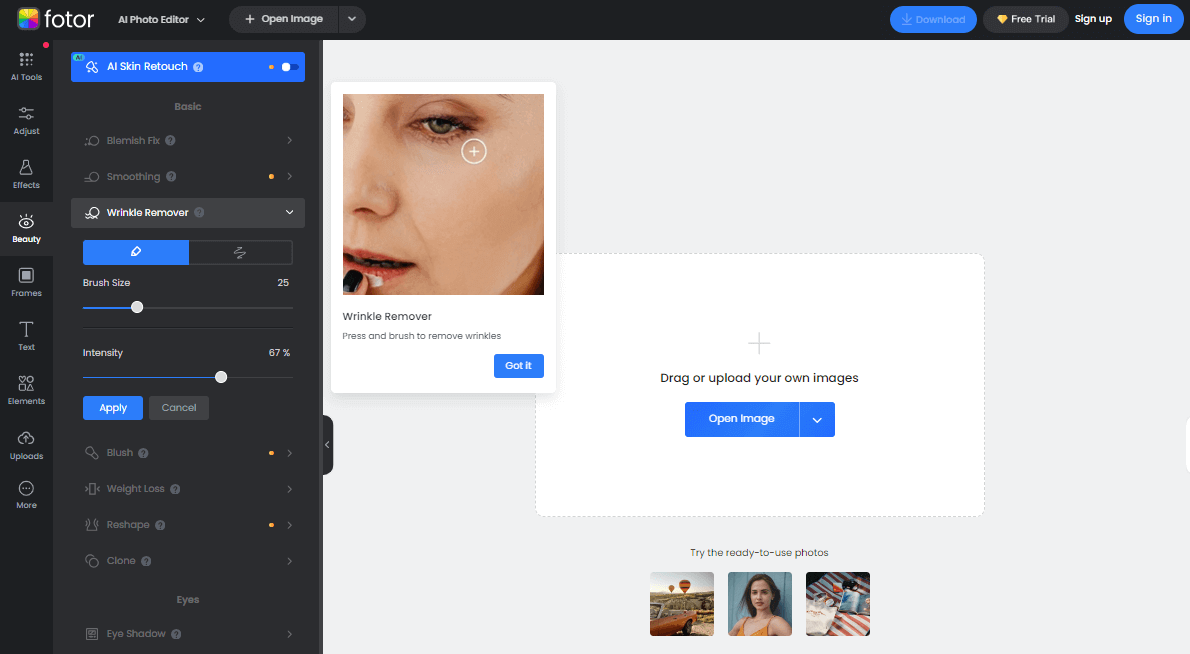Switch to the wrinkle eraser mode button
This screenshot has height=654, width=1190.
coord(240,252)
